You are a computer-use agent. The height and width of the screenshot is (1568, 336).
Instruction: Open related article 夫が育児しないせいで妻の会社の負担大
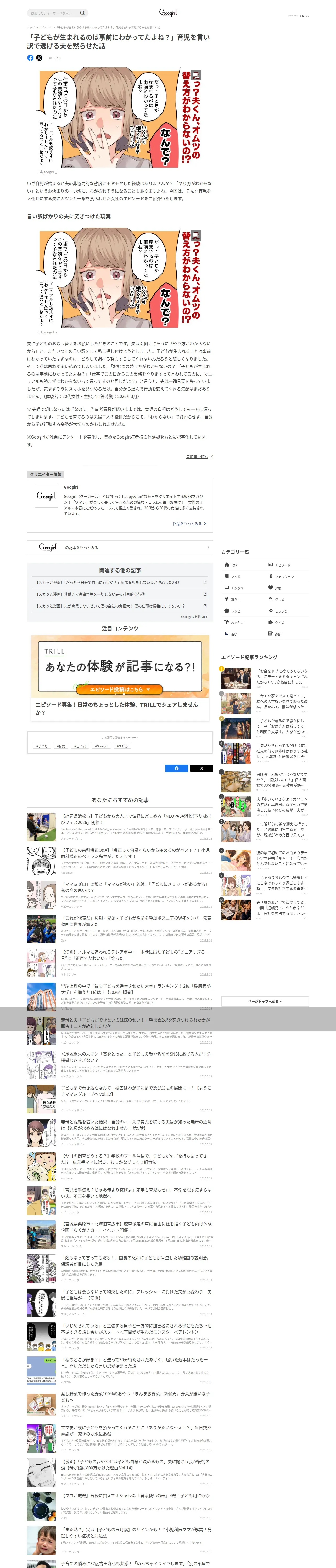point(120,606)
